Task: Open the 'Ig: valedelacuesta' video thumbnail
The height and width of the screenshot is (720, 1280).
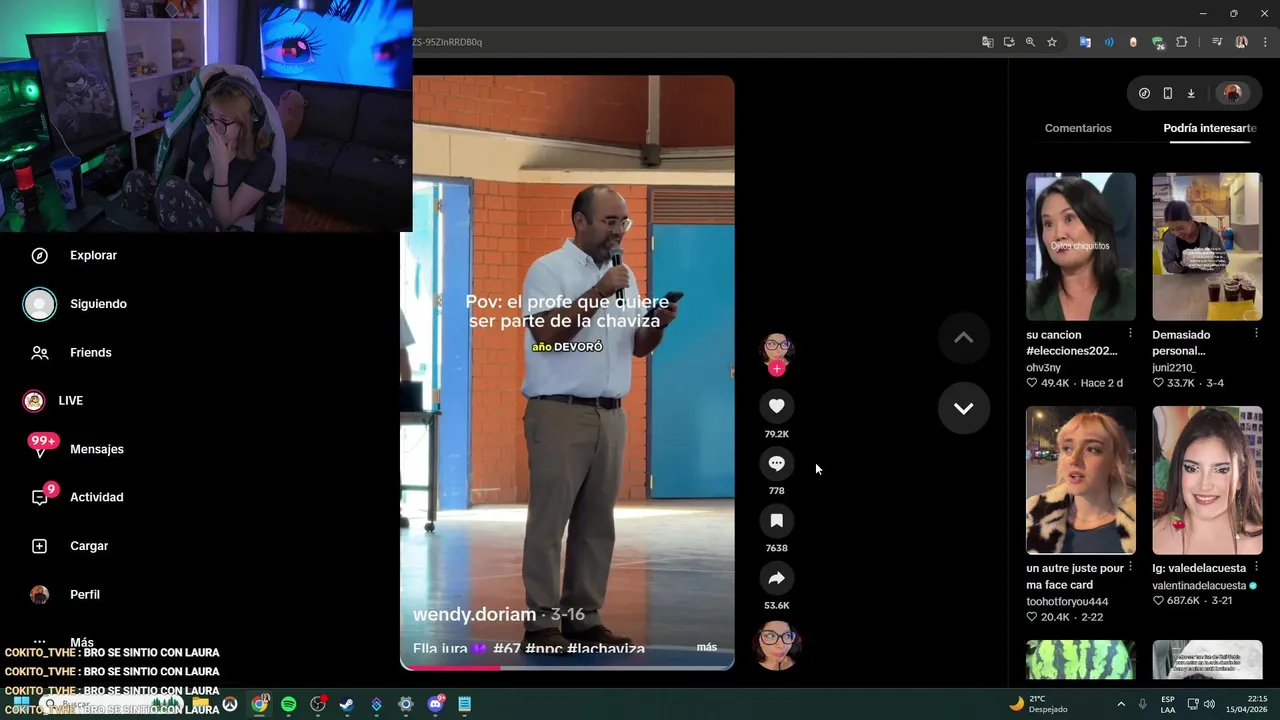Action: [x=1207, y=480]
